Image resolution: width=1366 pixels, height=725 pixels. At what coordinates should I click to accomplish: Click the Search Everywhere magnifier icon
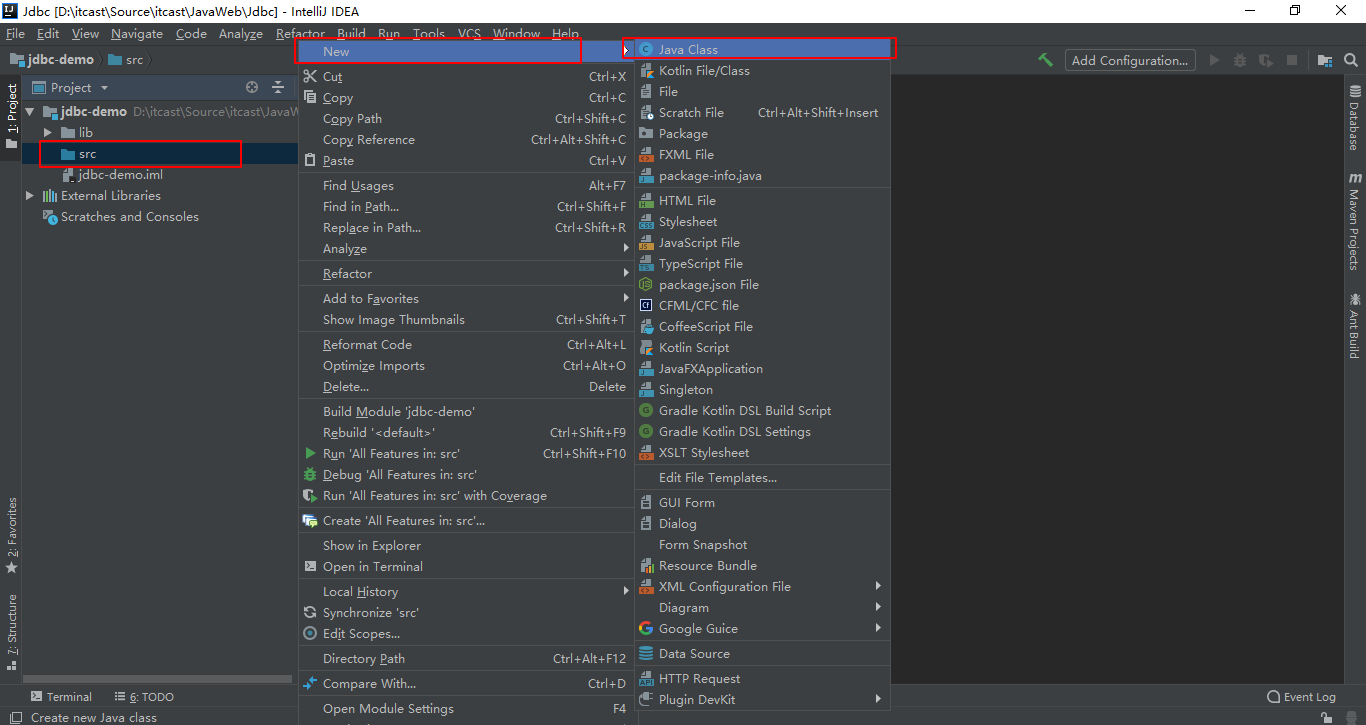(x=1351, y=60)
